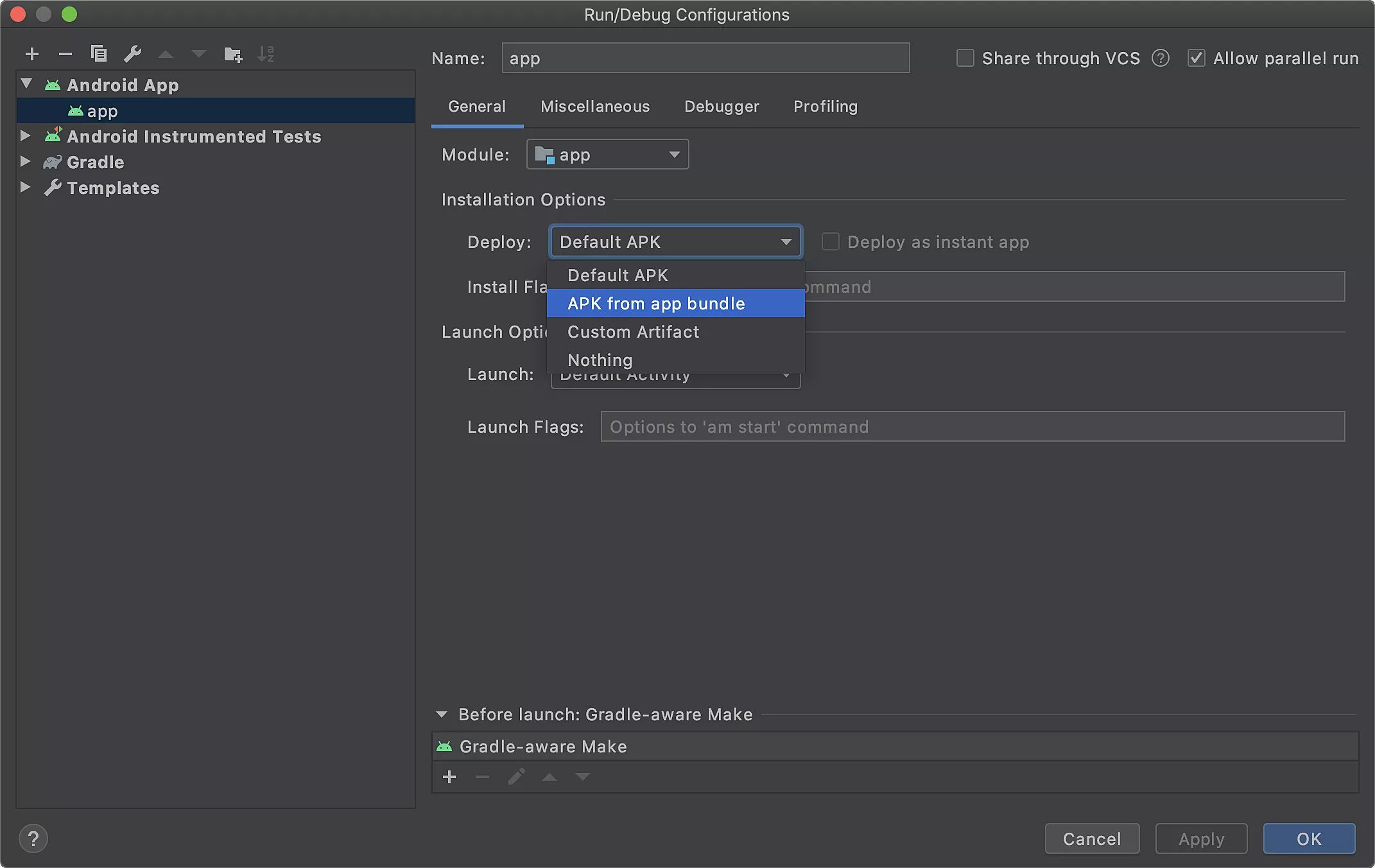Screen dimensions: 1375x868
Task: Add a new run configuration
Action: click(32, 55)
